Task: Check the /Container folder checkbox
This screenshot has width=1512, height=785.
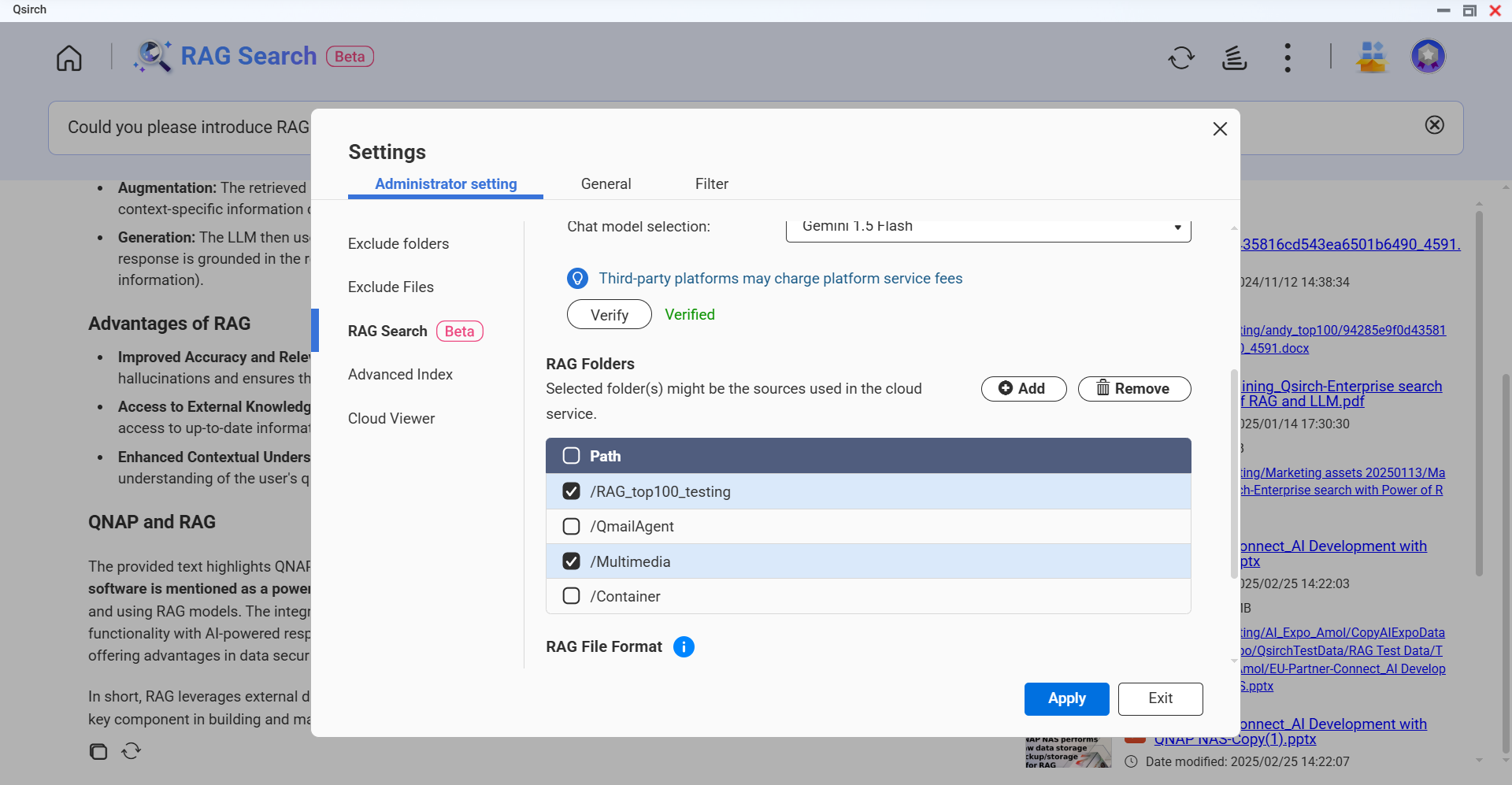Action: (x=572, y=596)
